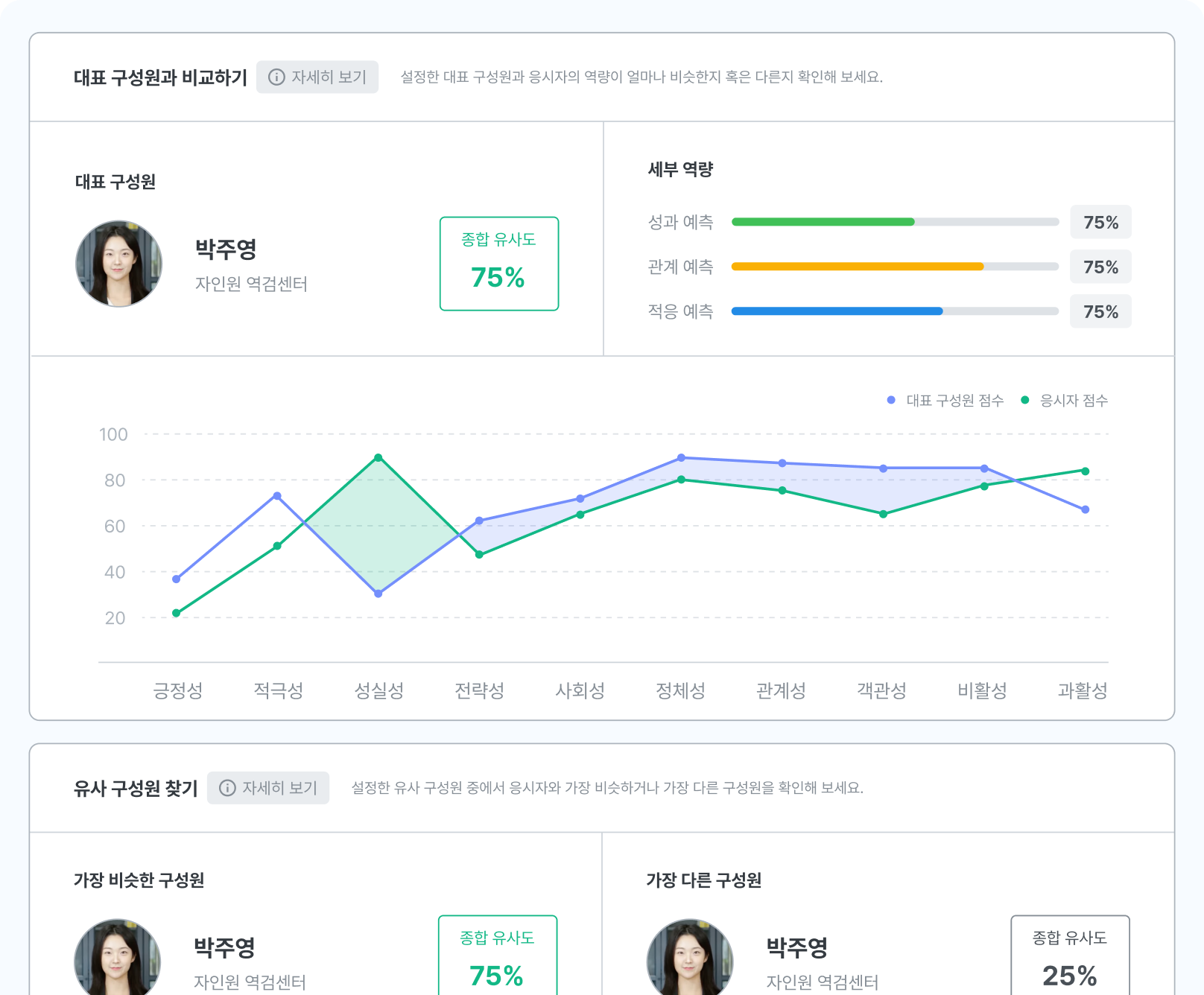Click 긍정성 axis label
This screenshot has width=1204, height=995.
click(177, 690)
